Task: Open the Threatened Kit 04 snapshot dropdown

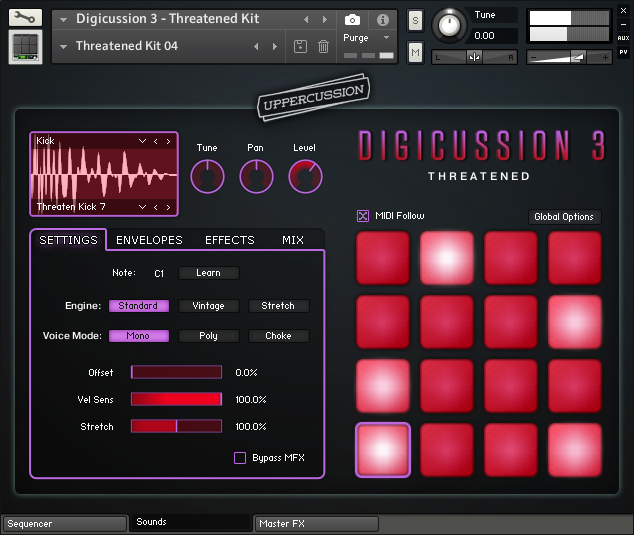Action: coord(63,47)
